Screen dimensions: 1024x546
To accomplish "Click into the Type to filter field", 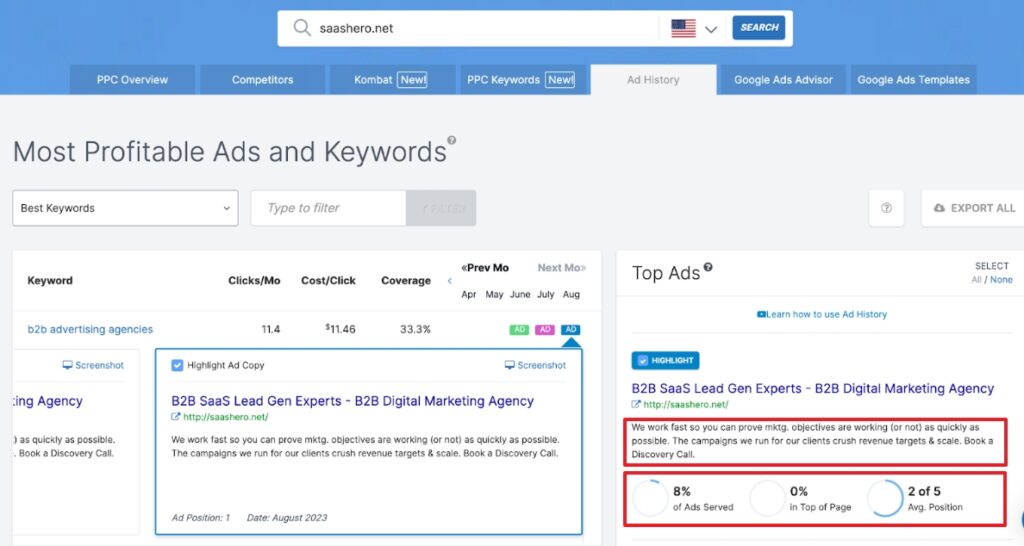I will 328,208.
